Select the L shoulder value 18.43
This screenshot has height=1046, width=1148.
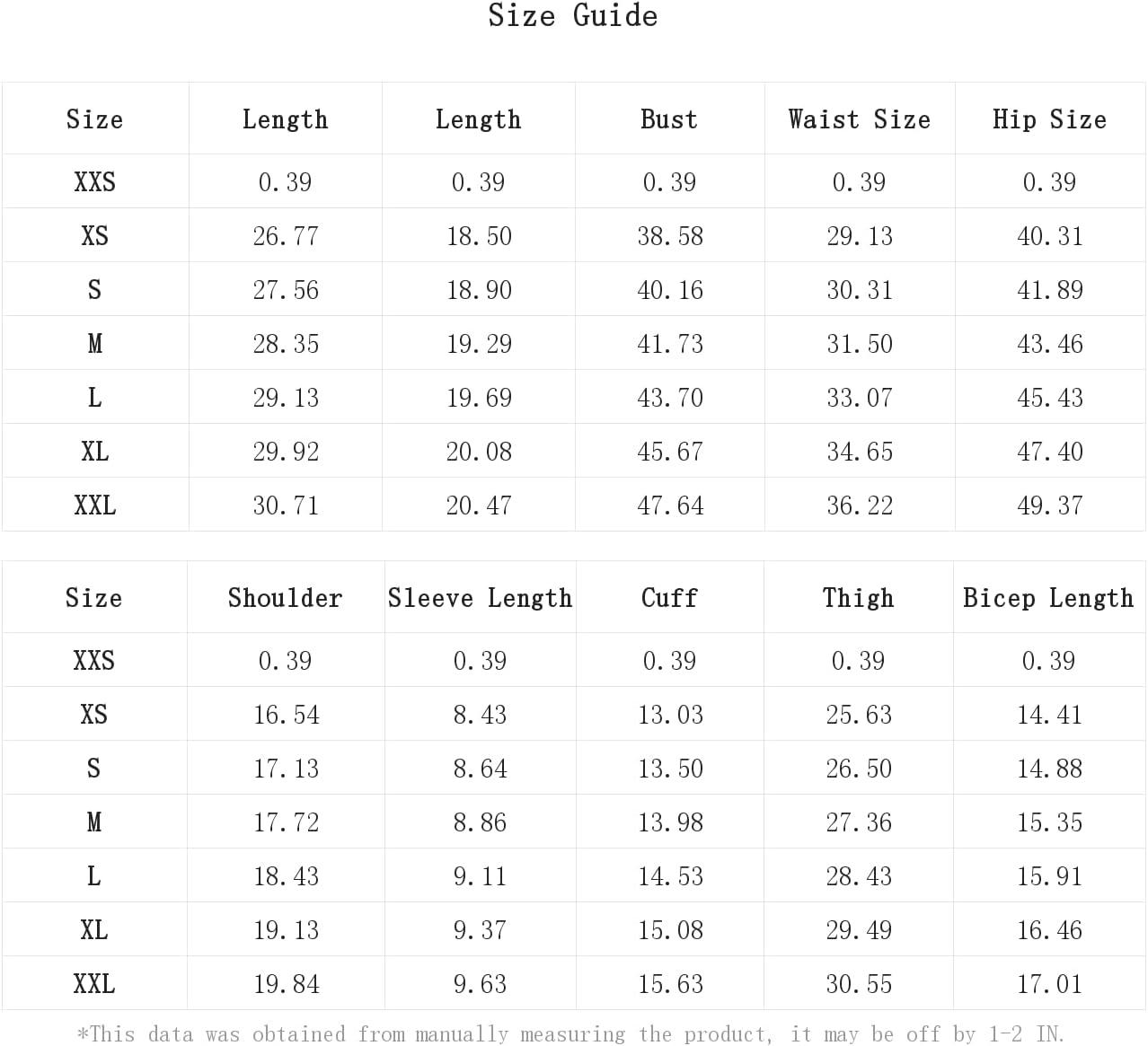pyautogui.click(x=286, y=876)
